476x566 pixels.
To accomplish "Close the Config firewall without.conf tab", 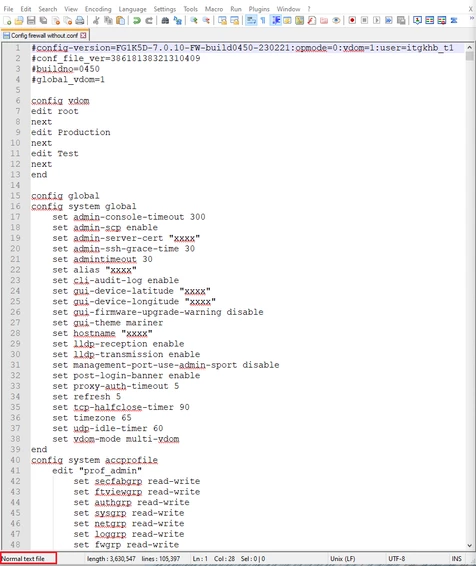I will click(x=83, y=35).
